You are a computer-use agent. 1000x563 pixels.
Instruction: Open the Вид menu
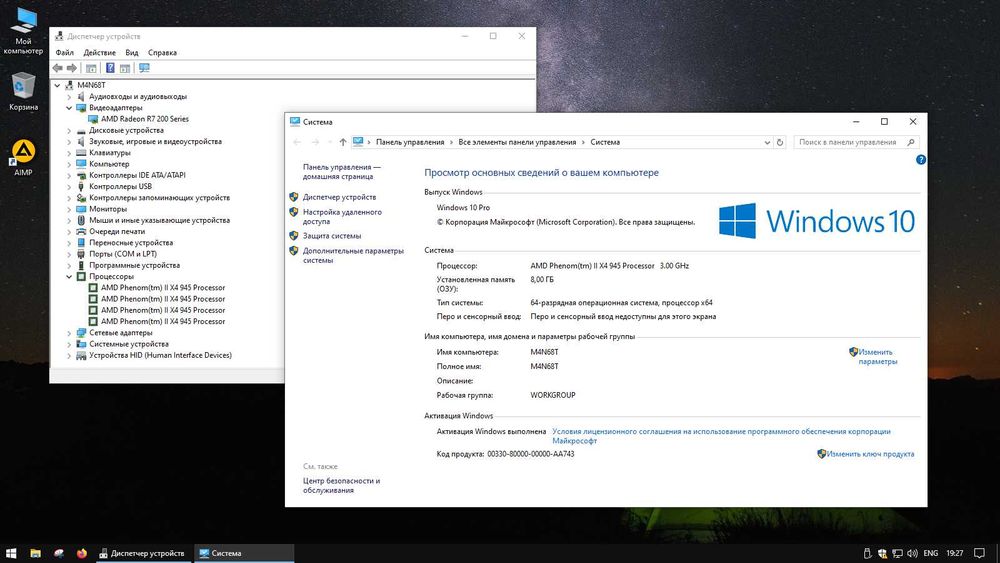click(131, 53)
